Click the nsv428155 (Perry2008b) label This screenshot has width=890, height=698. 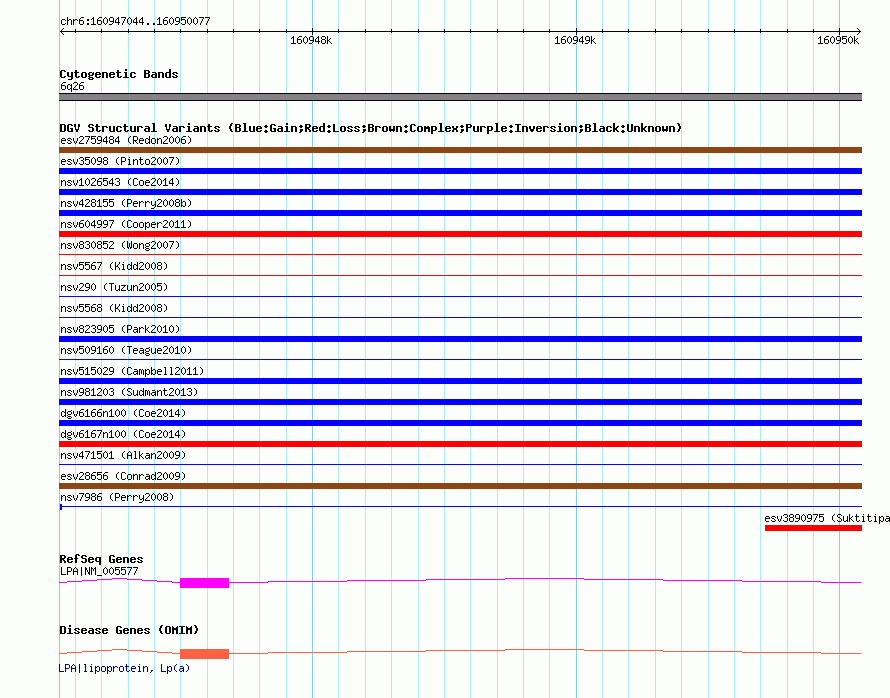(126, 203)
